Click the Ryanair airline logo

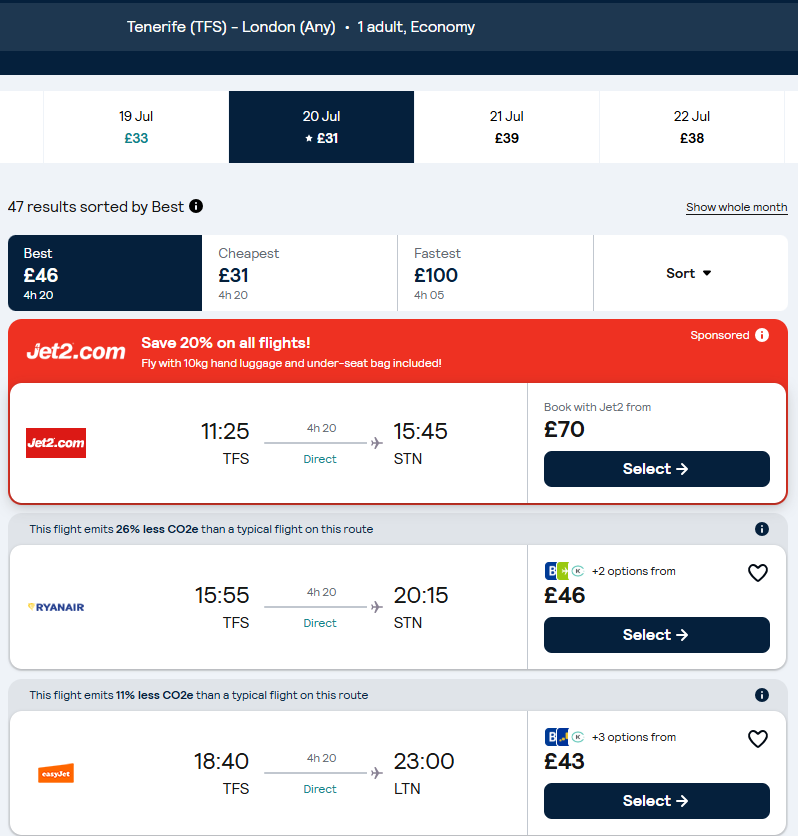pos(56,607)
